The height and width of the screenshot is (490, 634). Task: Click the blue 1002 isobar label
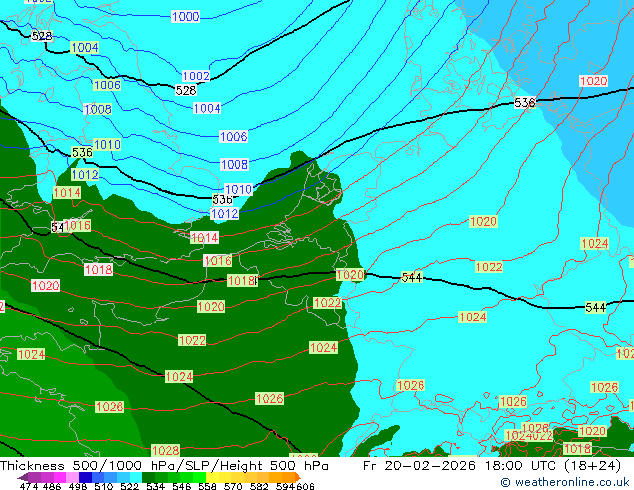click(x=196, y=76)
